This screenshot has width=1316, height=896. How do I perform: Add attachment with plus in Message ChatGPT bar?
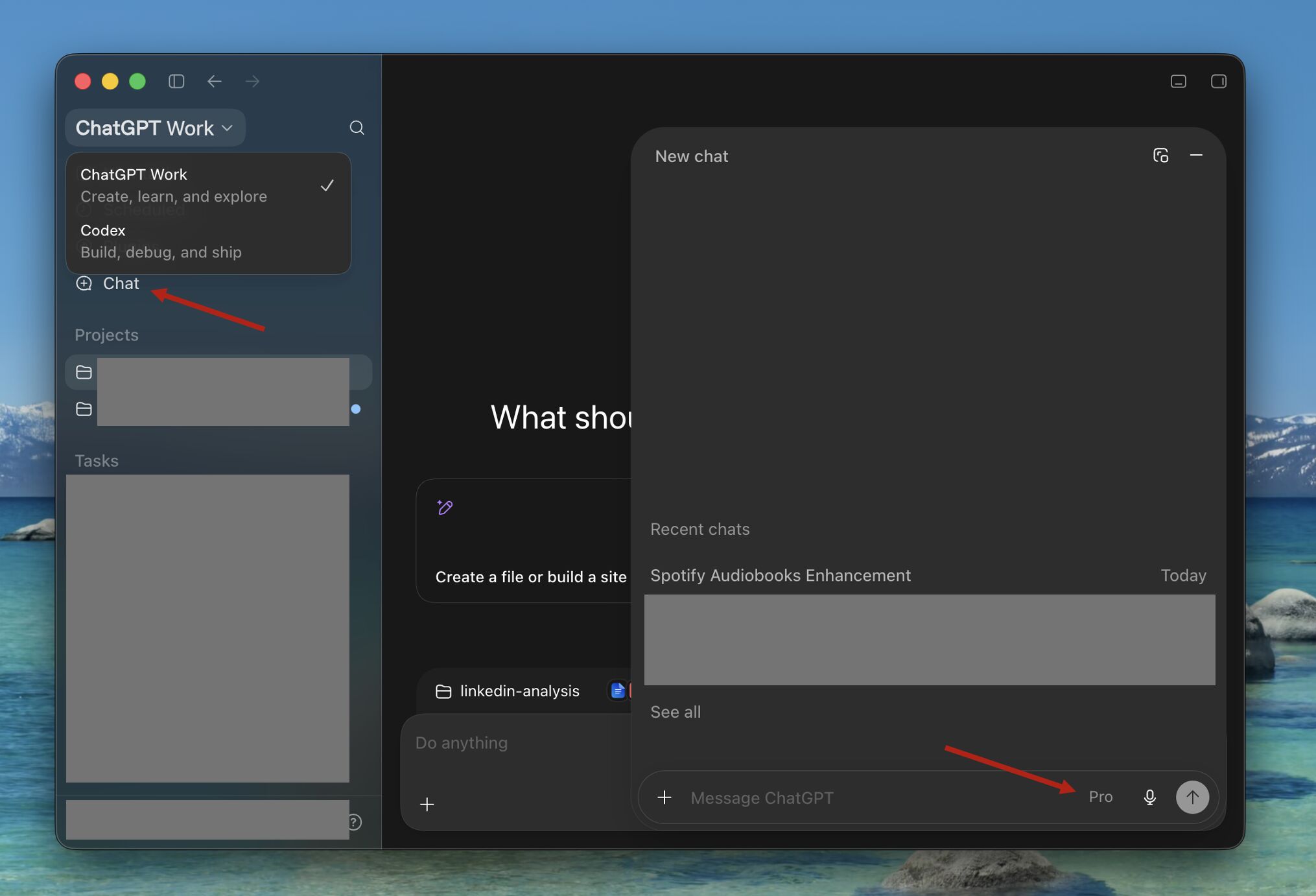[664, 797]
